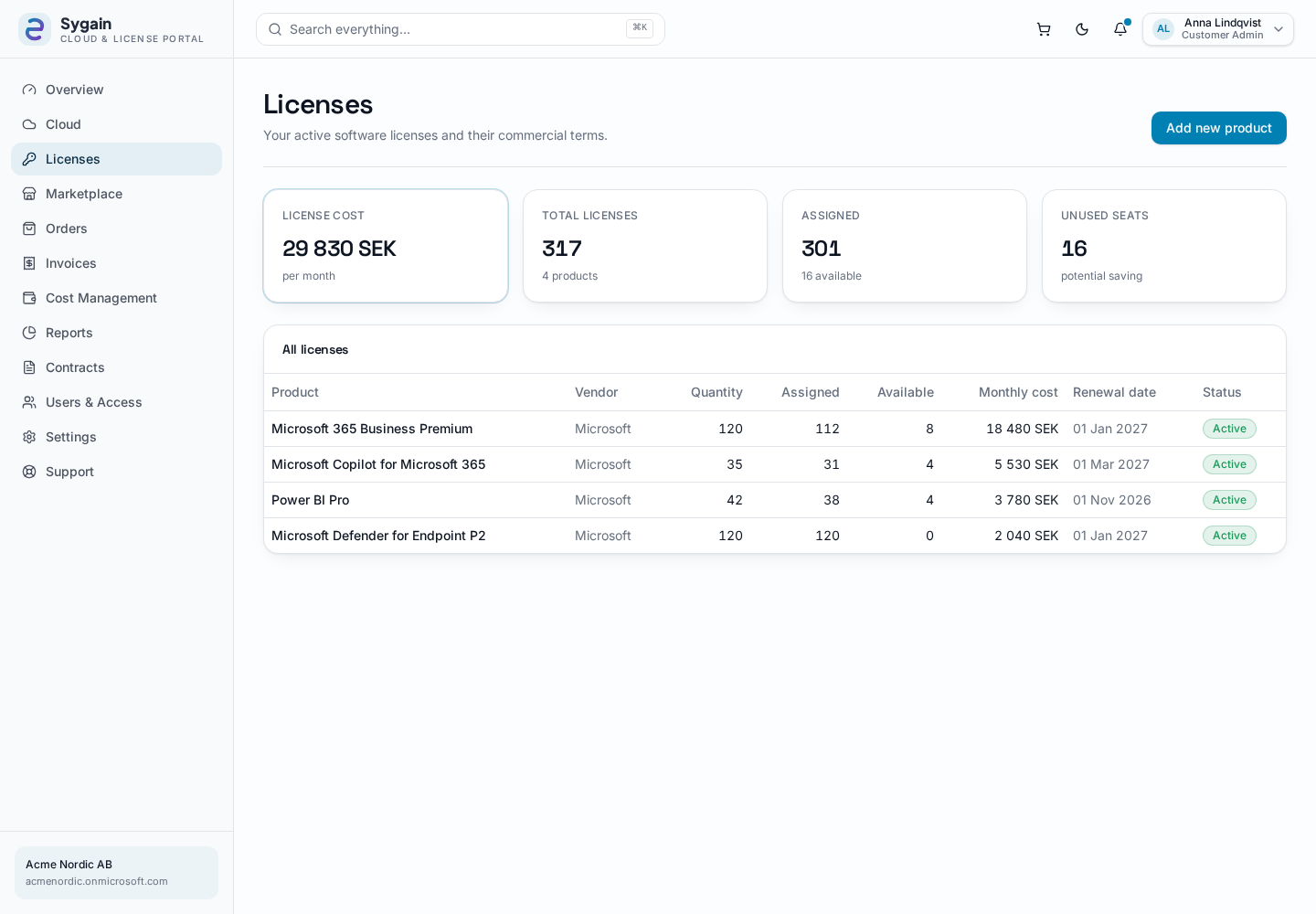
Task: Open the Orders page
Action: click(x=116, y=228)
